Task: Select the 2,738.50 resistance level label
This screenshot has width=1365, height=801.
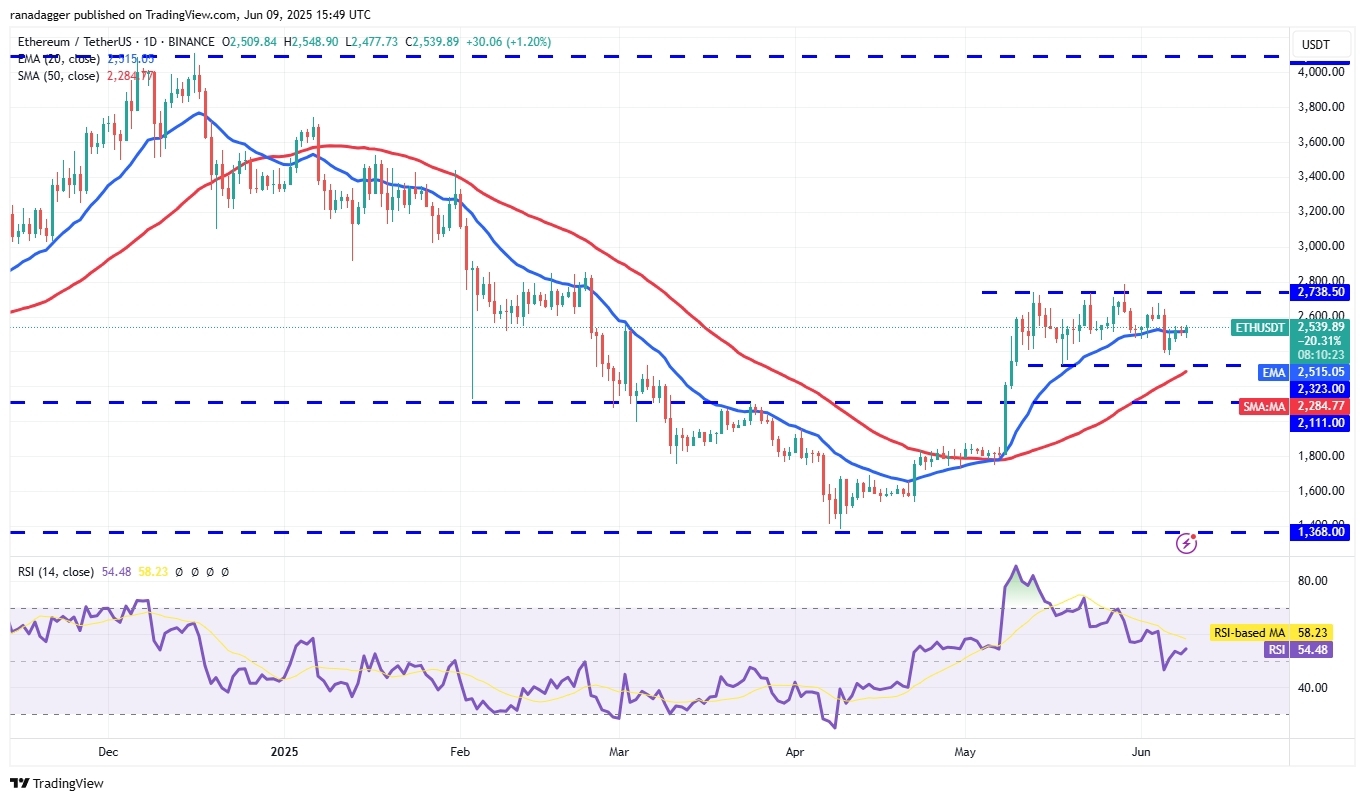Action: tap(1321, 292)
